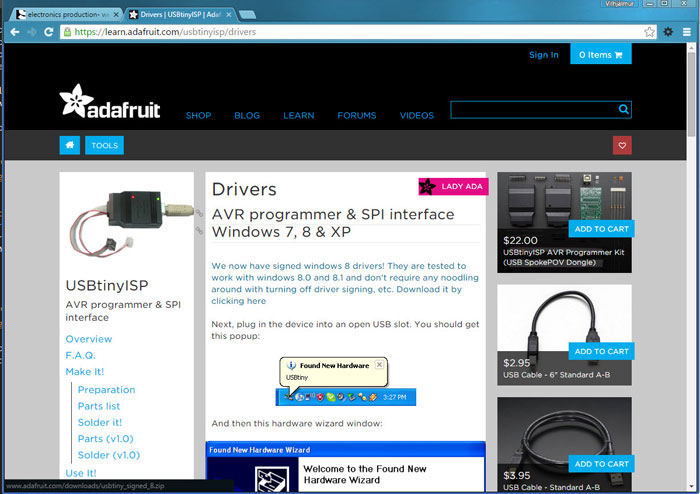Bookmark this page with the star icon

[x=649, y=32]
